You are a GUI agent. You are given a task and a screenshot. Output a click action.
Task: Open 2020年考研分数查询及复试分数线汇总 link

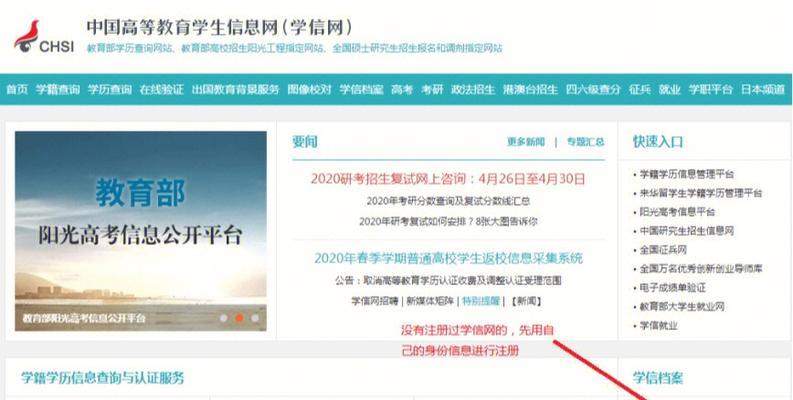(448, 201)
